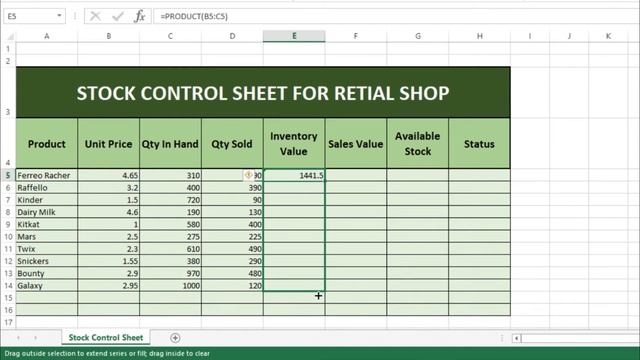Click the unit price 3.2 cell
640x360 pixels.
[x=109, y=187]
